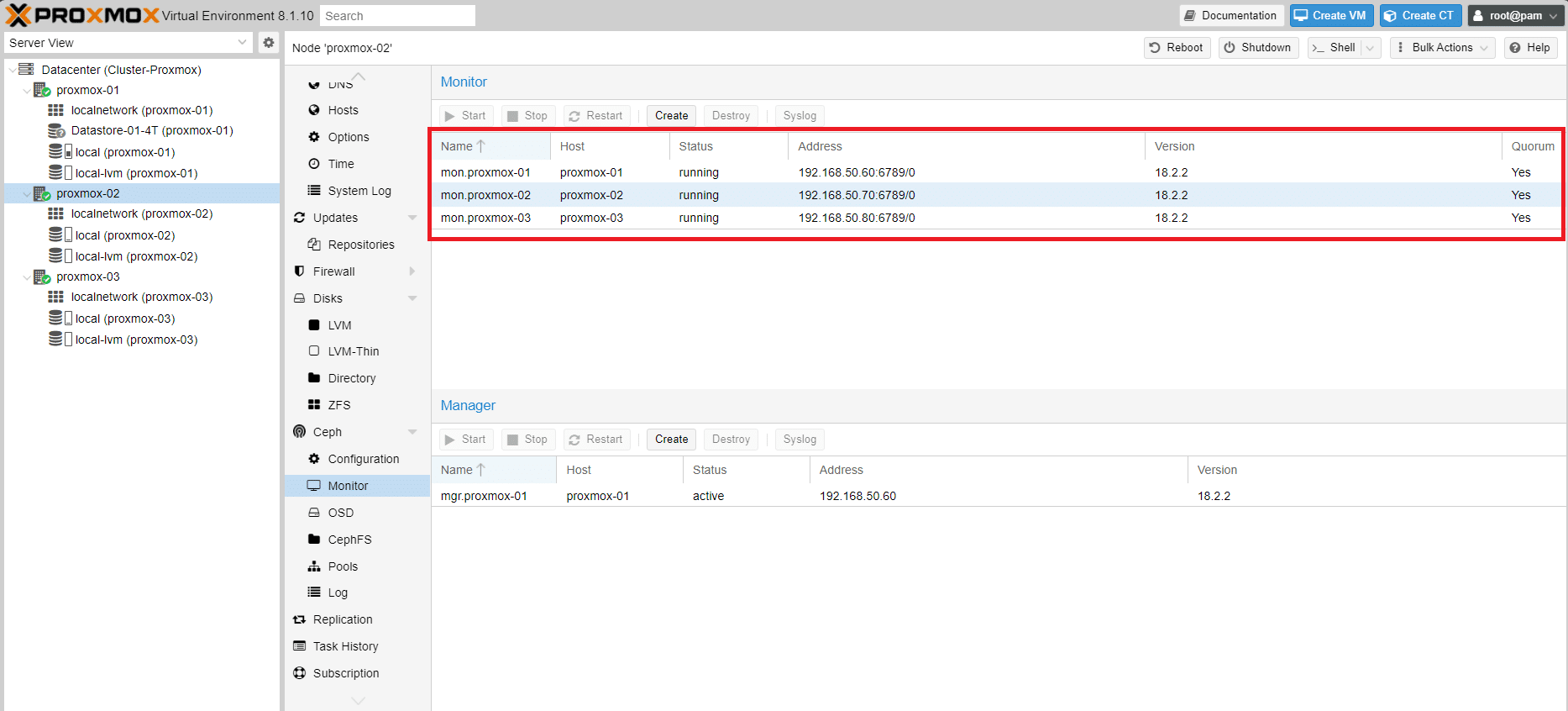Open System Log menu item

click(359, 191)
